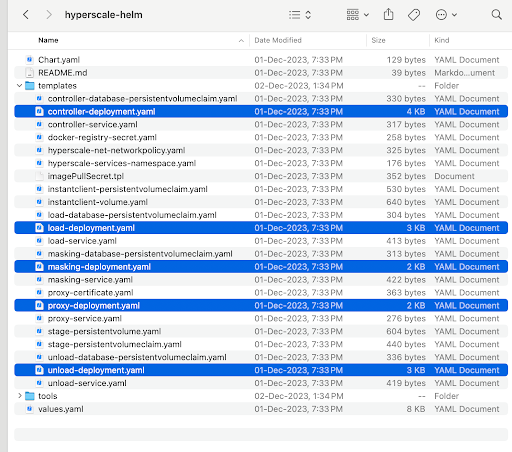Click the Edit Tags icon
This screenshot has width=512, height=452.
point(414,15)
